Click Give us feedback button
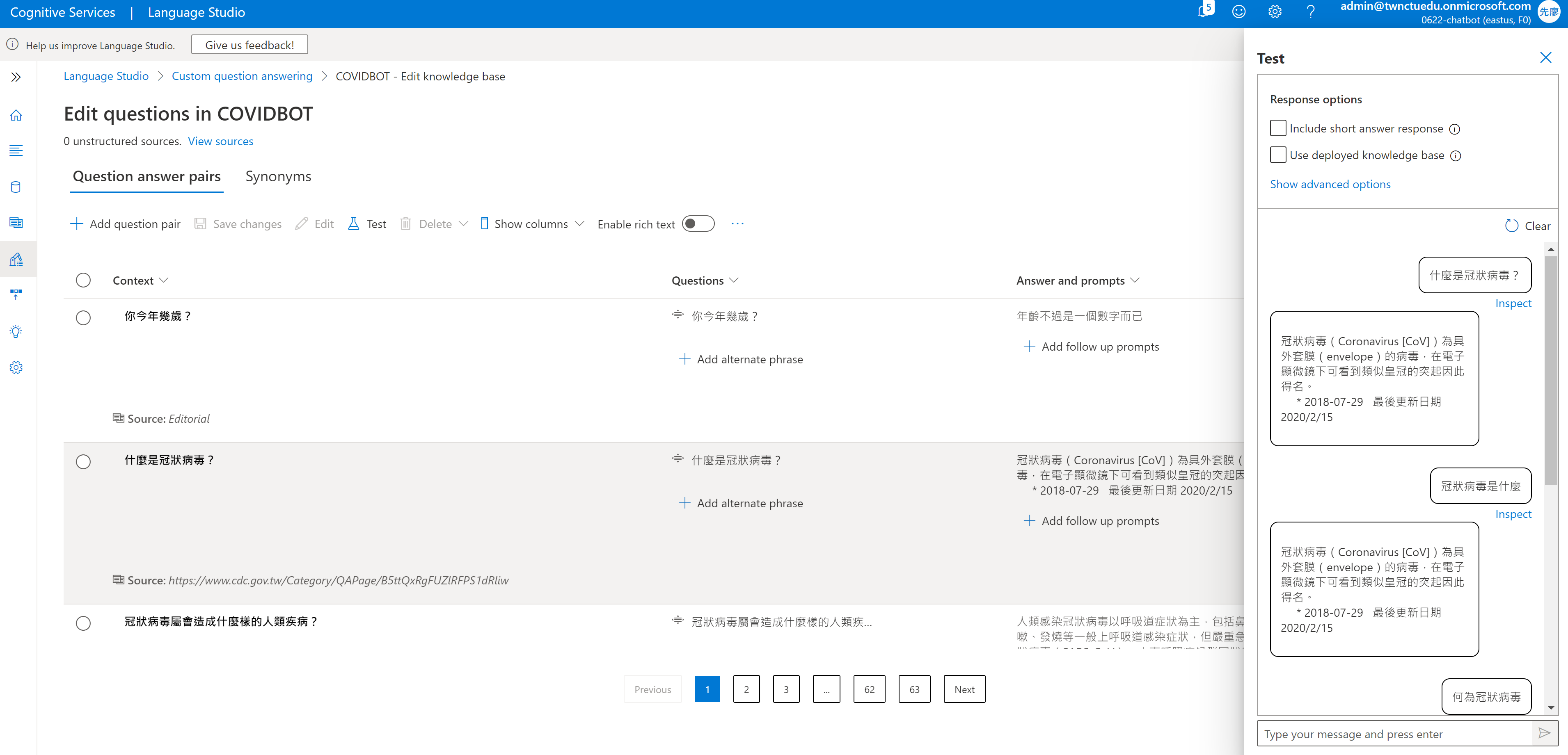 tap(250, 45)
